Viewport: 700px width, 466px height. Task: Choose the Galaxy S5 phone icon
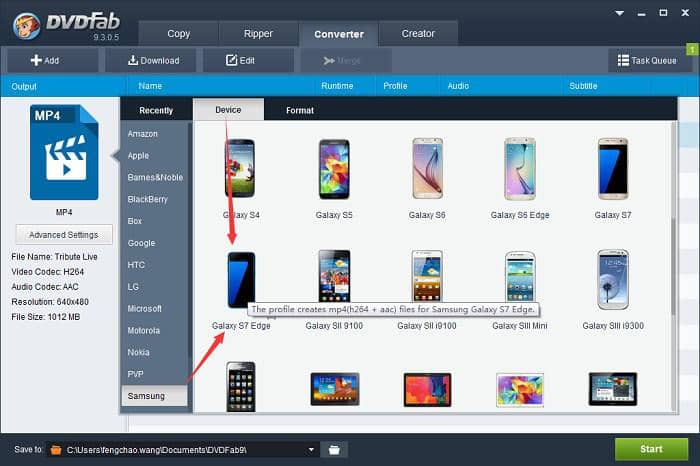pyautogui.click(x=334, y=169)
